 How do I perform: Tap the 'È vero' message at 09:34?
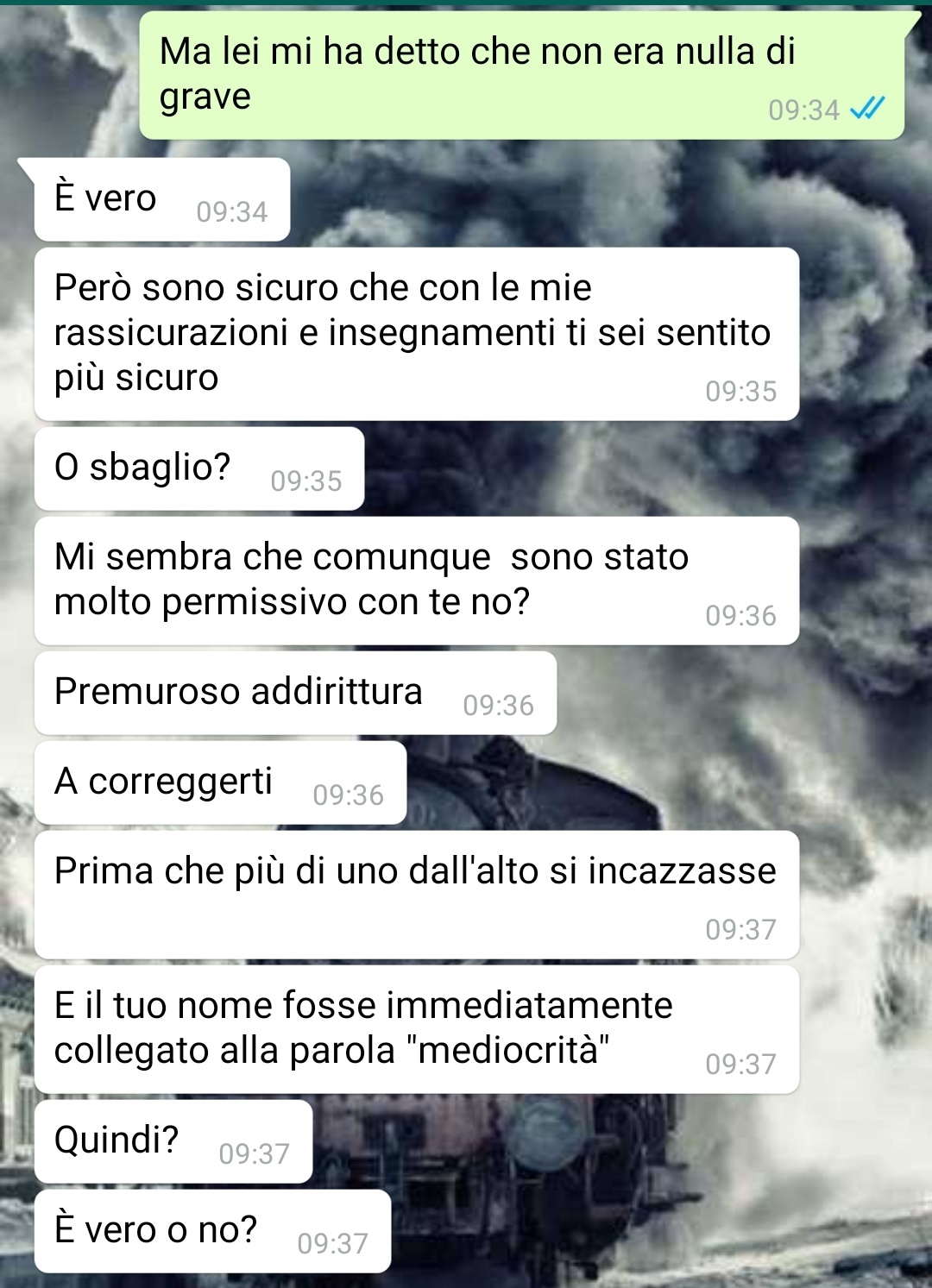tap(162, 199)
